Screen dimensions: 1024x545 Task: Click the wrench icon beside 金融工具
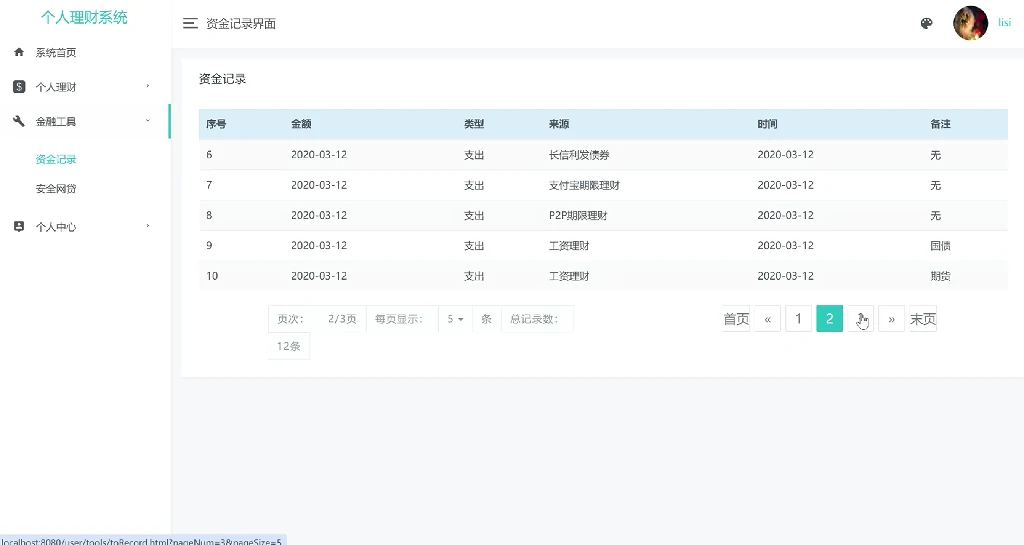point(19,121)
